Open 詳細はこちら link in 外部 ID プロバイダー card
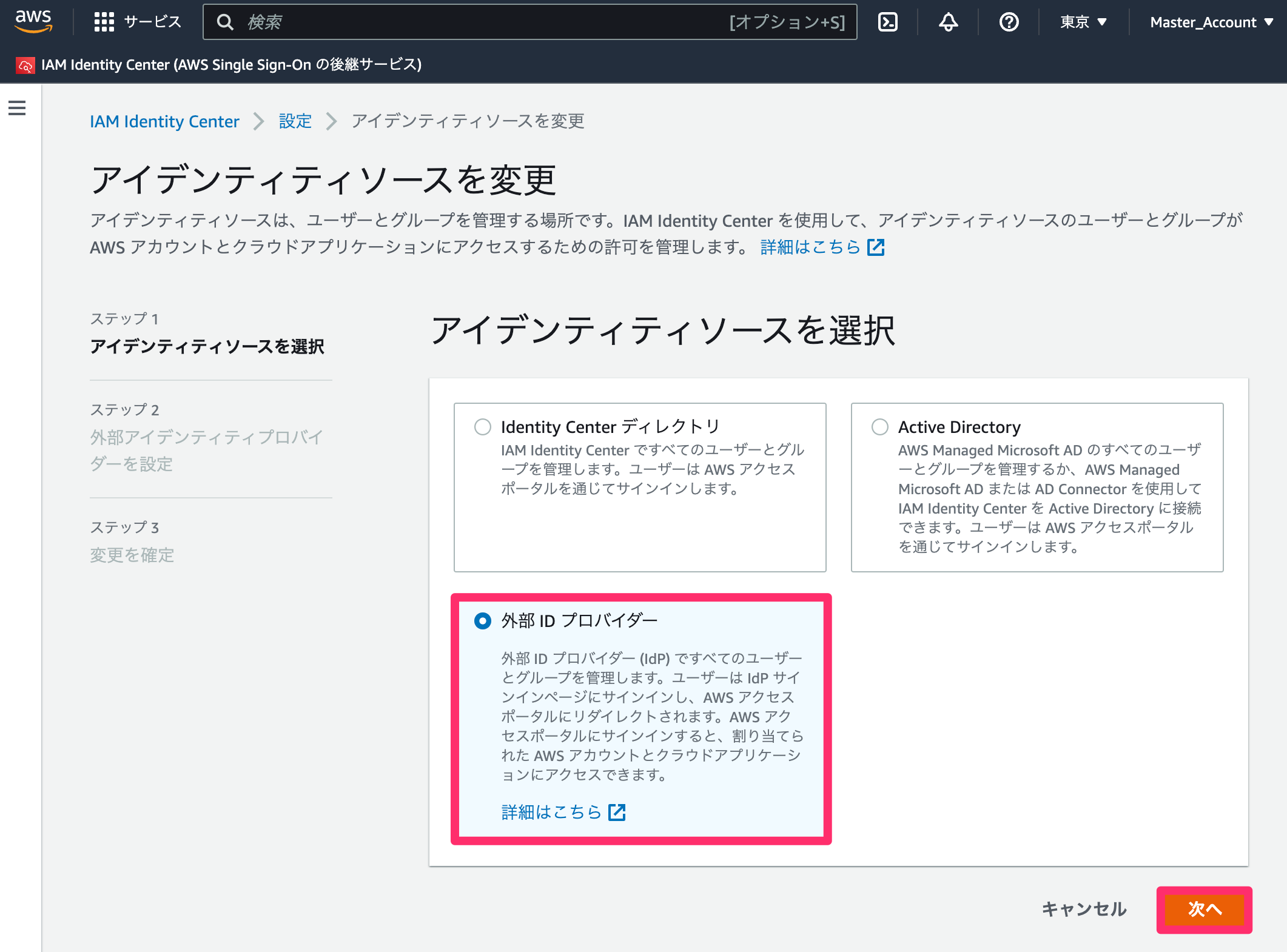This screenshot has height=952, width=1287. click(551, 812)
